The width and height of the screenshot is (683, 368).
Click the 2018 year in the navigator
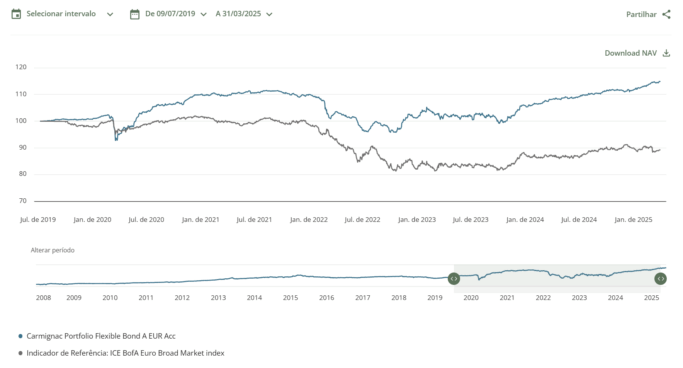399,298
